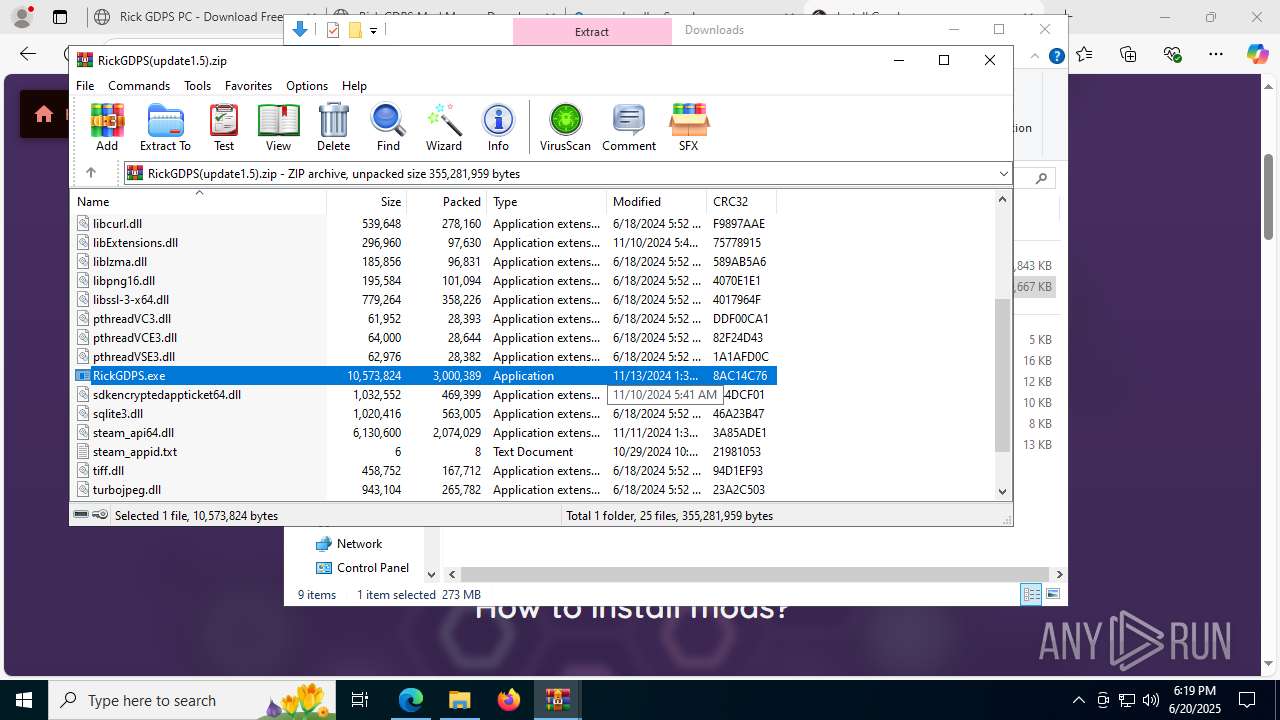This screenshot has height=720, width=1280.
Task: Click the Test archive toolbar icon
Action: tap(224, 127)
